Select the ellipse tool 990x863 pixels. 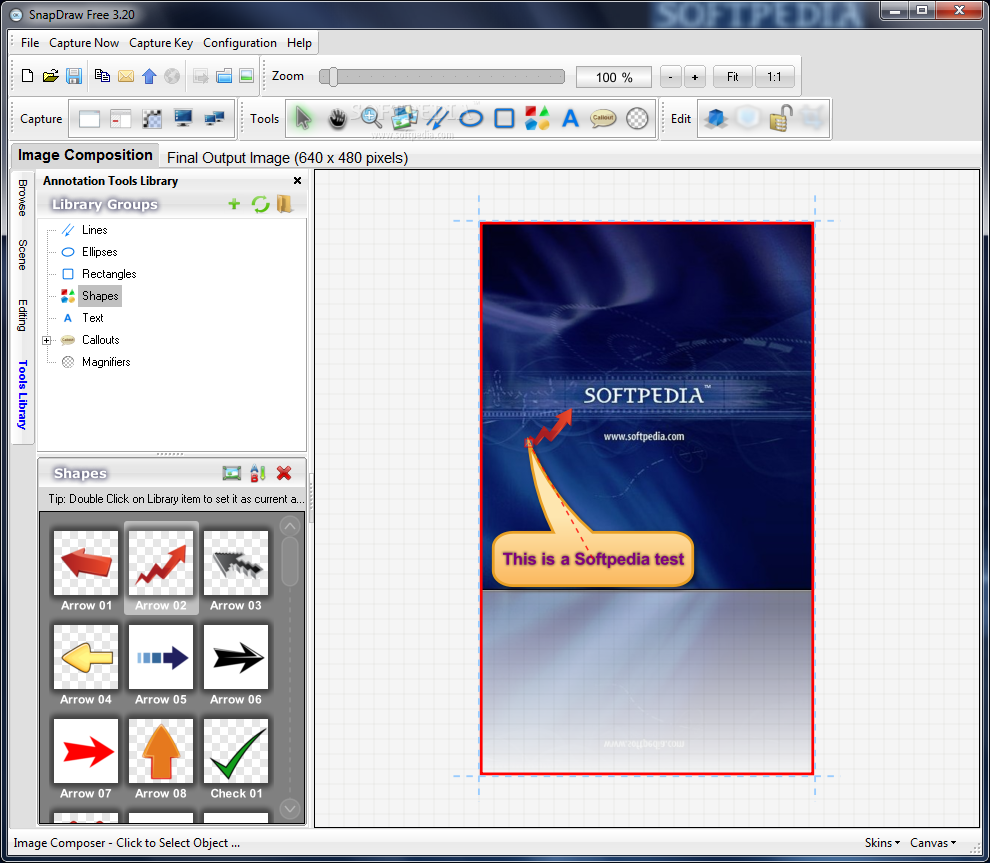pos(470,118)
